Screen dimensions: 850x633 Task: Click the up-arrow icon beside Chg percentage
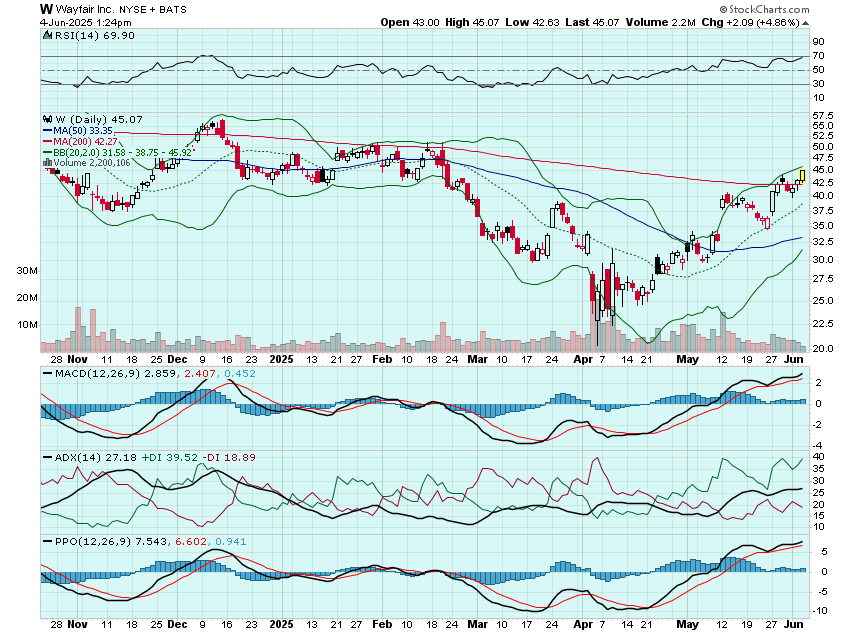point(806,23)
